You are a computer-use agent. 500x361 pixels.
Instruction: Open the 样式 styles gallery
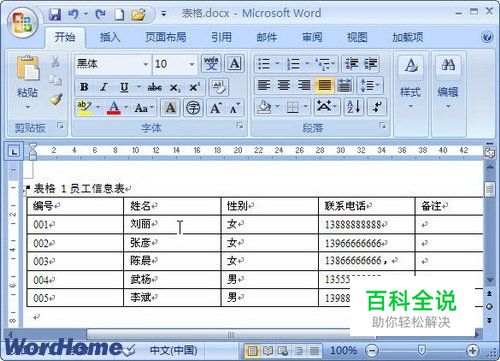coord(411,82)
